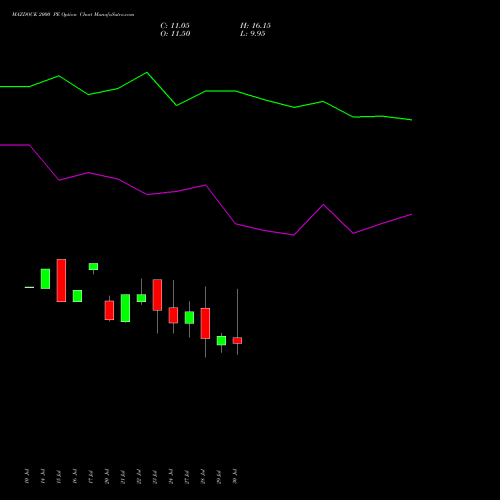Select the high value H: 16.15

coord(255,26)
